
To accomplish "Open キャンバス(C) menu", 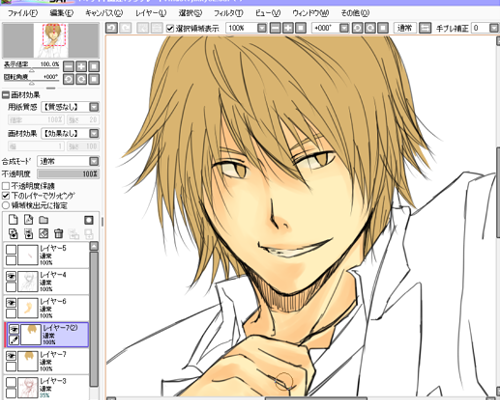I will [x=104, y=13].
